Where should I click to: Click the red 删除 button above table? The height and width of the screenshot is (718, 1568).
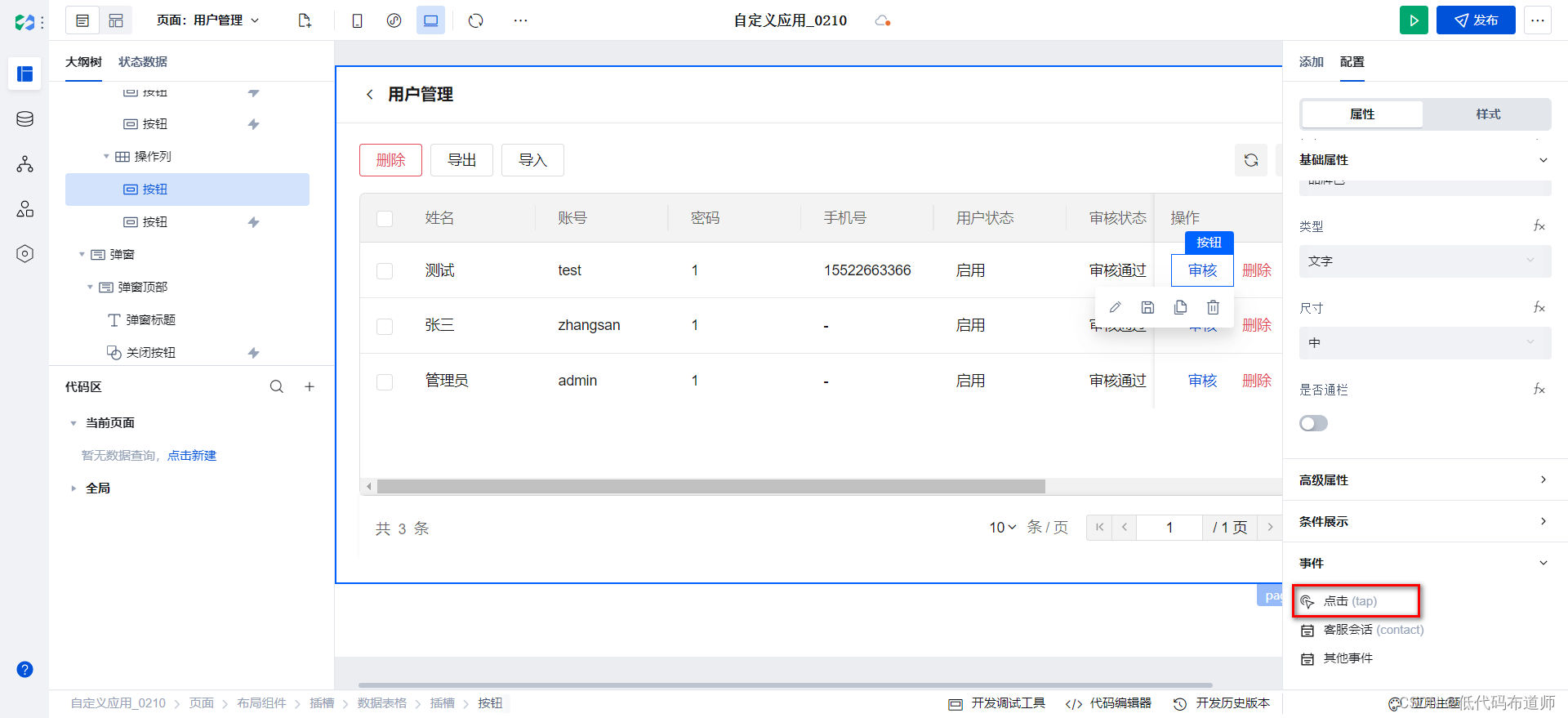(x=390, y=160)
